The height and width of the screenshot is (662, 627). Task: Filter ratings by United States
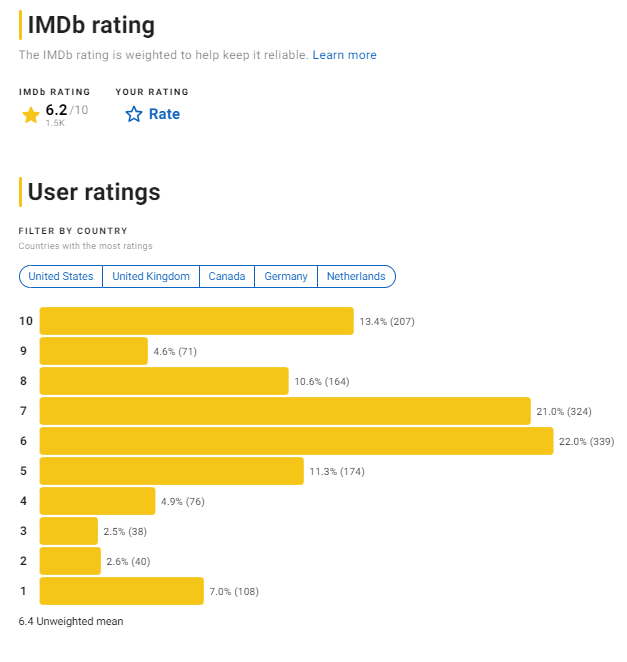(61, 277)
